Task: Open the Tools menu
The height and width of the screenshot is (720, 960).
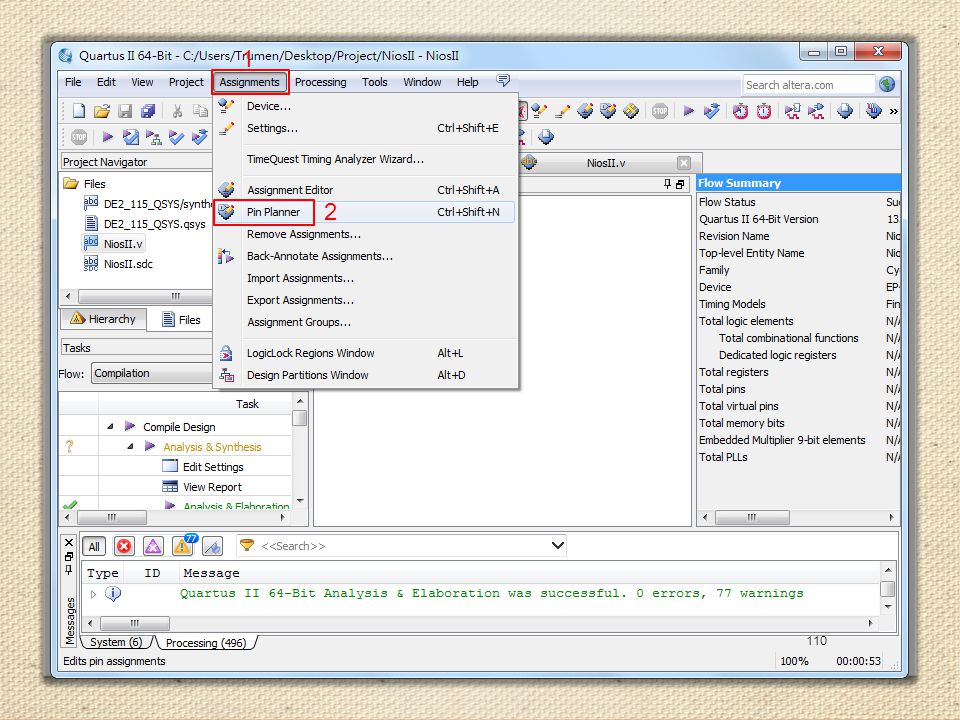Action: [x=374, y=82]
